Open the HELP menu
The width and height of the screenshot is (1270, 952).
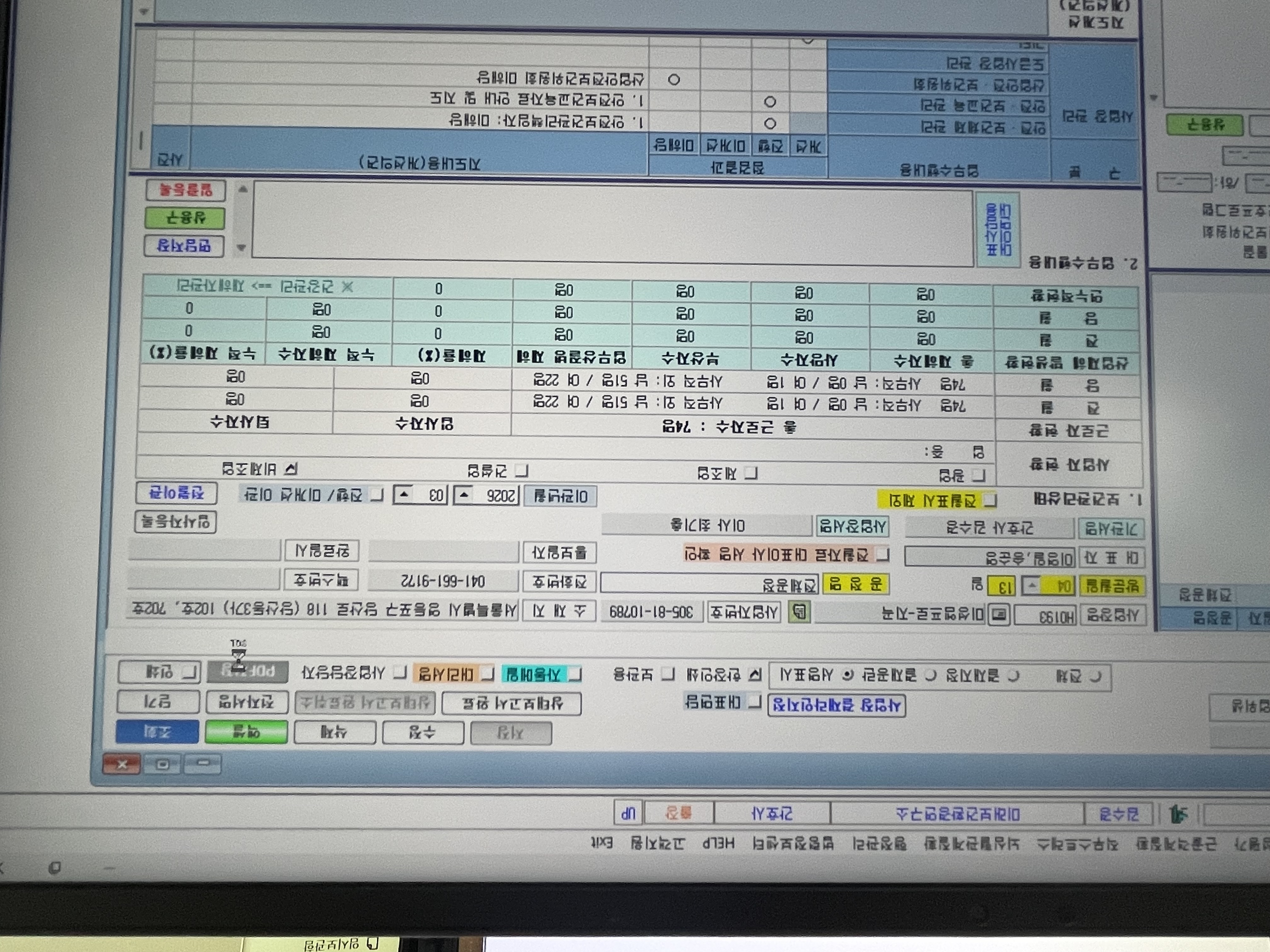pos(718,843)
